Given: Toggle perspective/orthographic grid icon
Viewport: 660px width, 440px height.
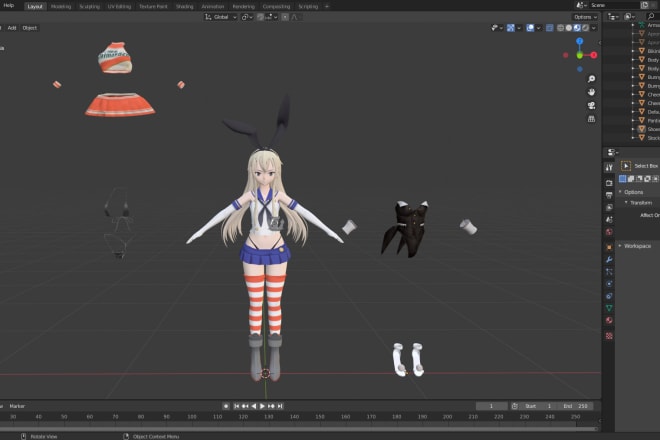Looking at the screenshot, I should point(591,119).
